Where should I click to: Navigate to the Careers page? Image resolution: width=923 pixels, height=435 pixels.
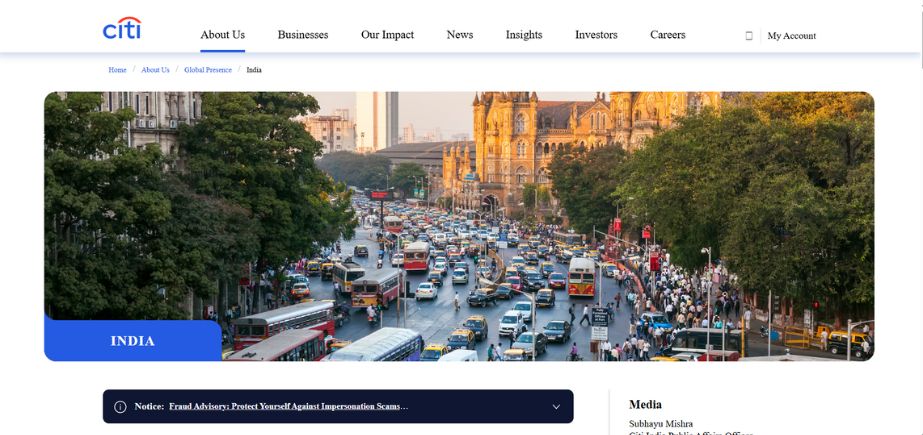click(667, 35)
